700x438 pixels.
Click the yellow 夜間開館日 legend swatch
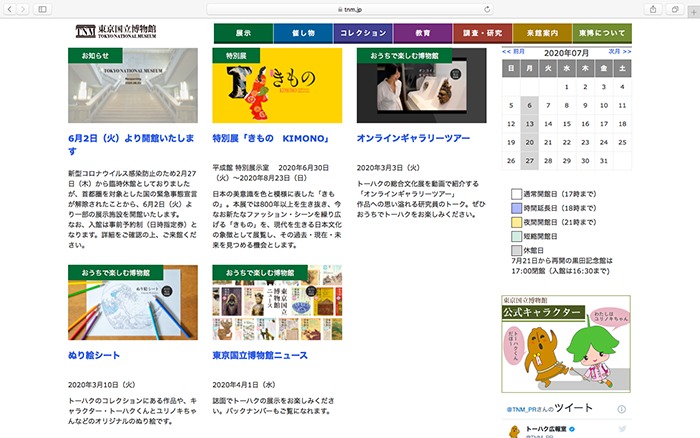coord(517,222)
